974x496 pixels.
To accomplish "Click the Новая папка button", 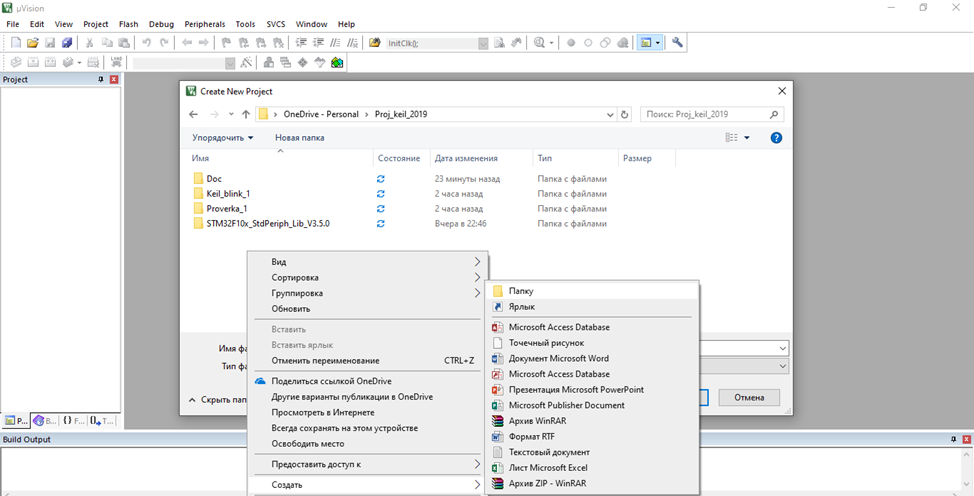I will pos(299,138).
